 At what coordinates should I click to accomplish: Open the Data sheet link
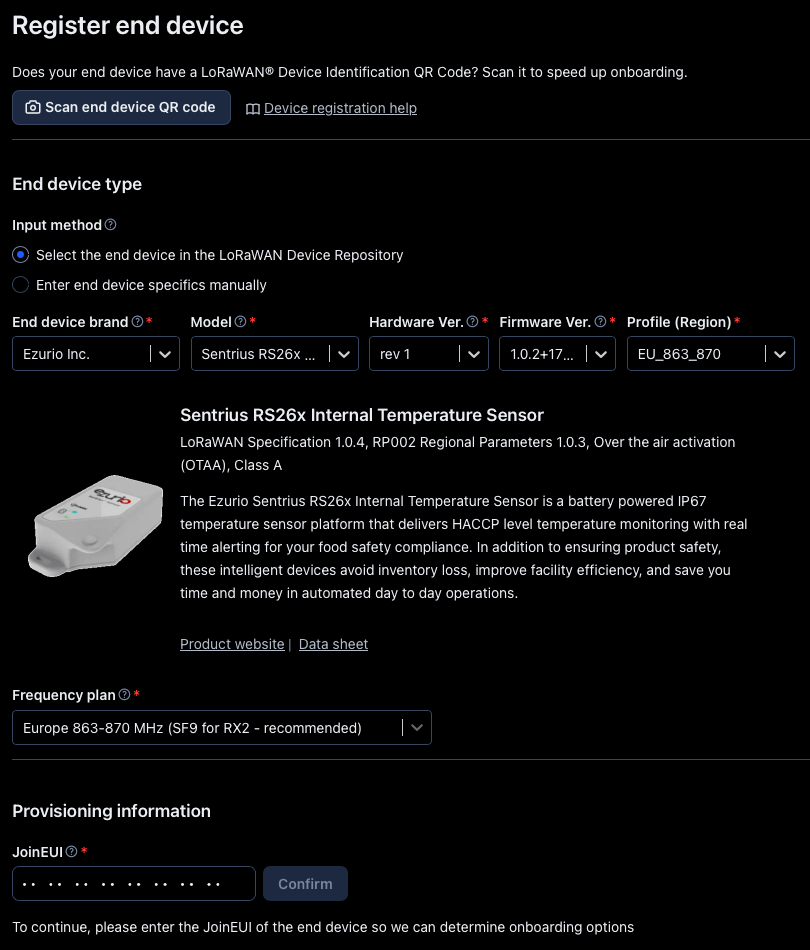(333, 644)
